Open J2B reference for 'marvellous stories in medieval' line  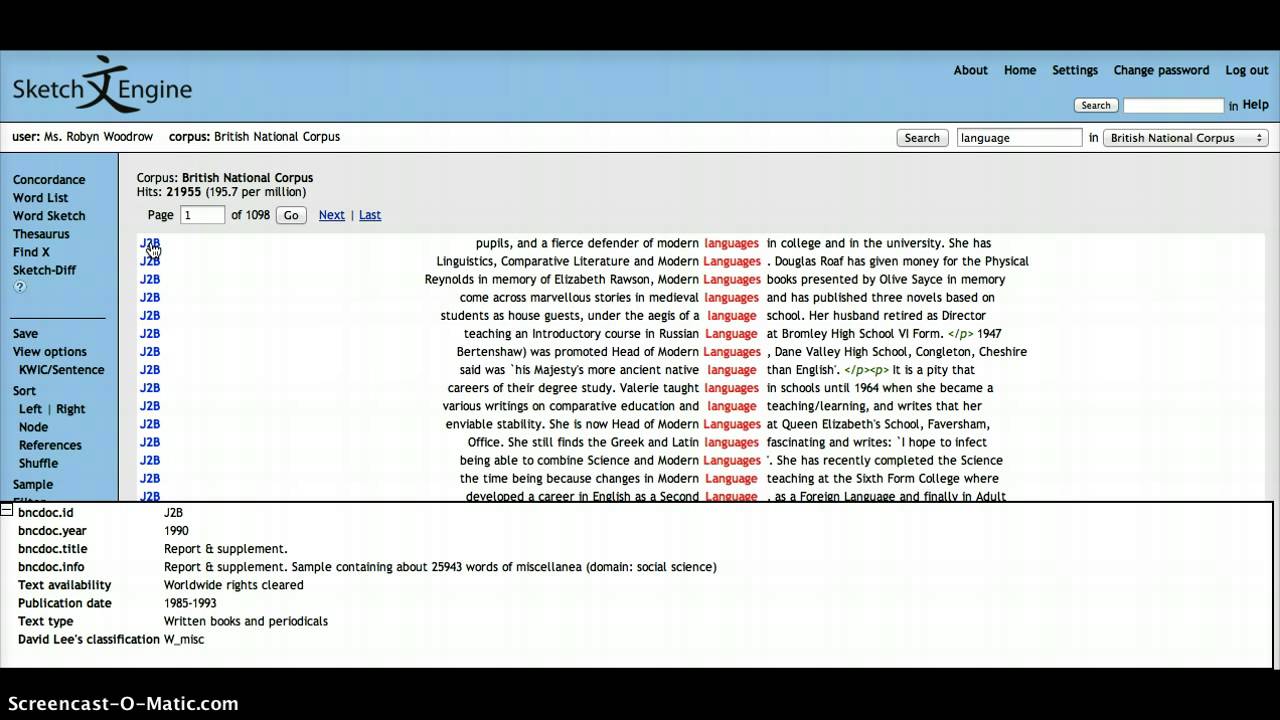(x=150, y=297)
